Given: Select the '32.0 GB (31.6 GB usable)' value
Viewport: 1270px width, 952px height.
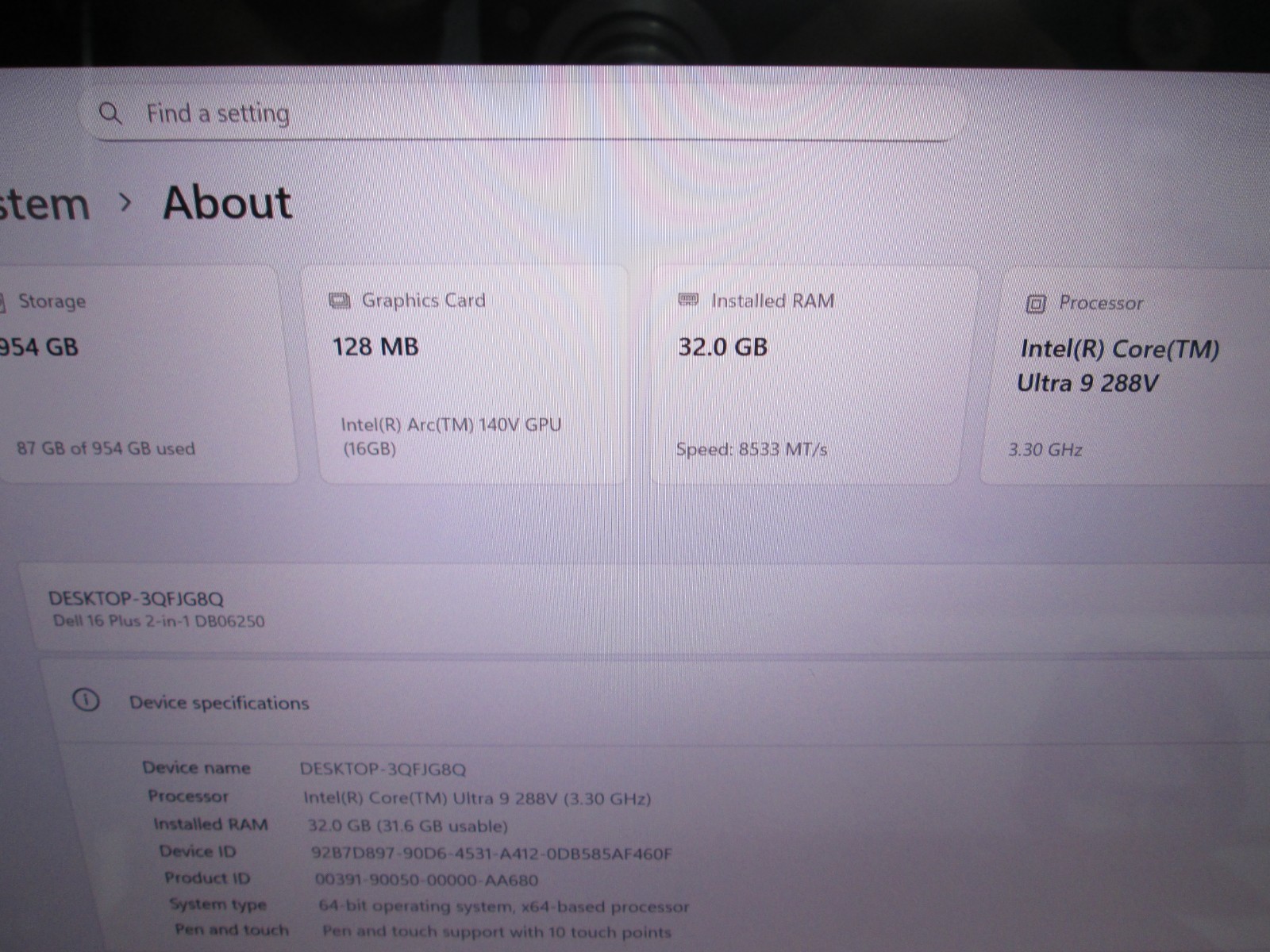Looking at the screenshot, I should 408,826.
